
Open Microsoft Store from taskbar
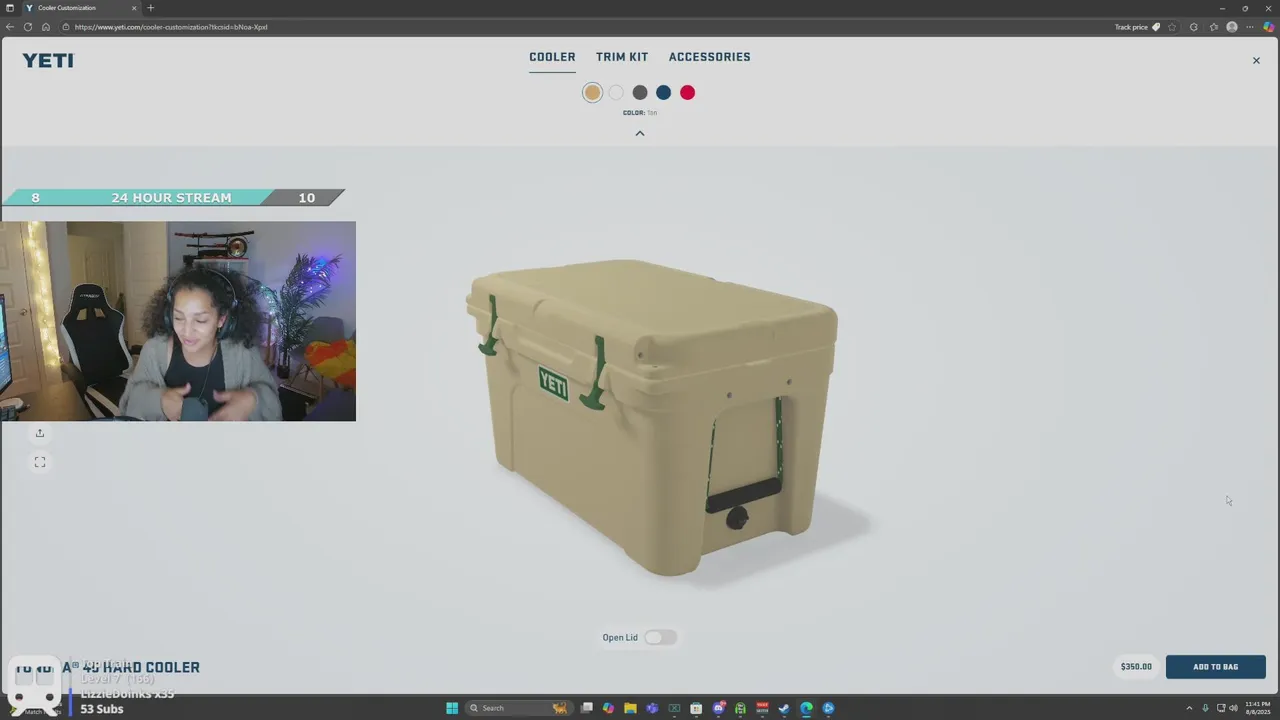(696, 708)
